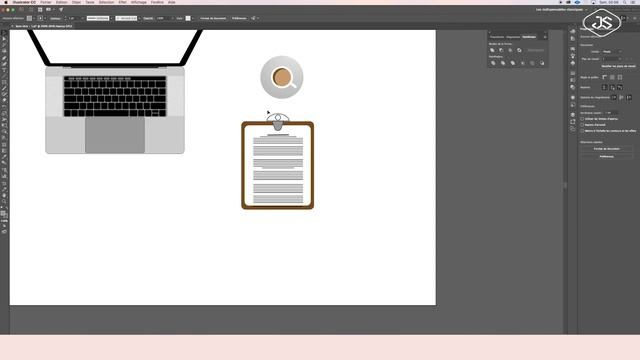Toggle the show grid icon in Properties
640x360 pixels.
pos(612,77)
